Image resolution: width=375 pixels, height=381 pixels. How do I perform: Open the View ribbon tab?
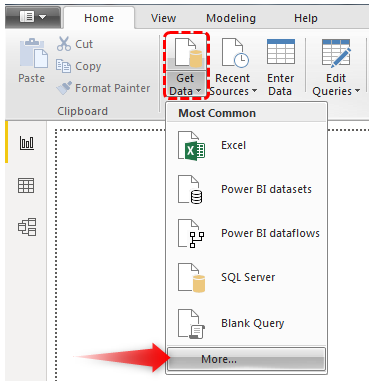click(x=163, y=18)
